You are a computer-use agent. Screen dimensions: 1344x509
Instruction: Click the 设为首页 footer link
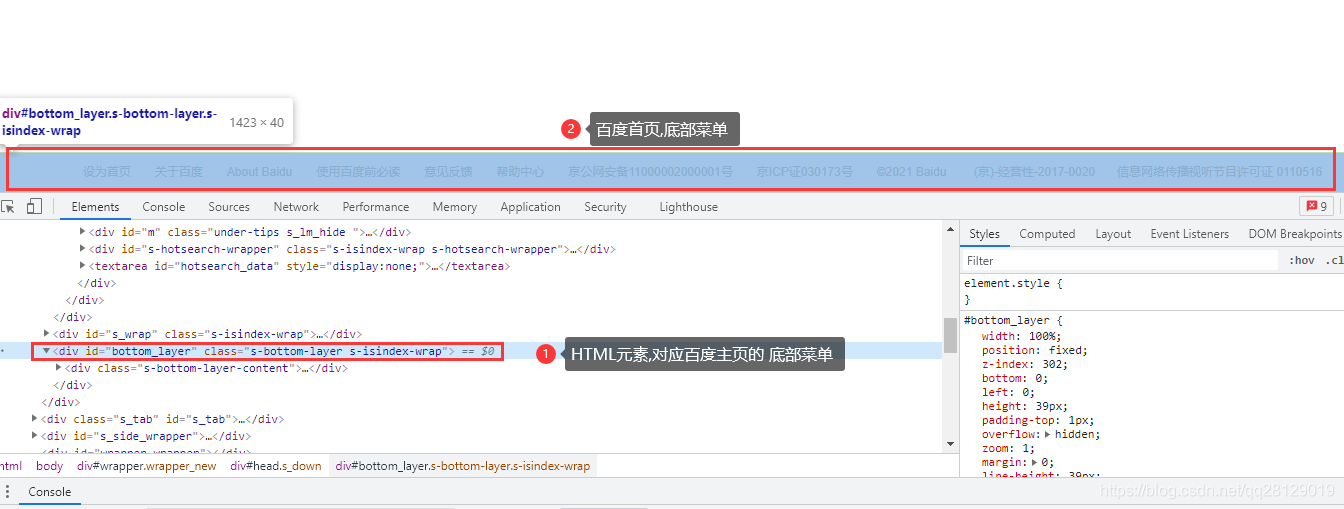(x=107, y=171)
